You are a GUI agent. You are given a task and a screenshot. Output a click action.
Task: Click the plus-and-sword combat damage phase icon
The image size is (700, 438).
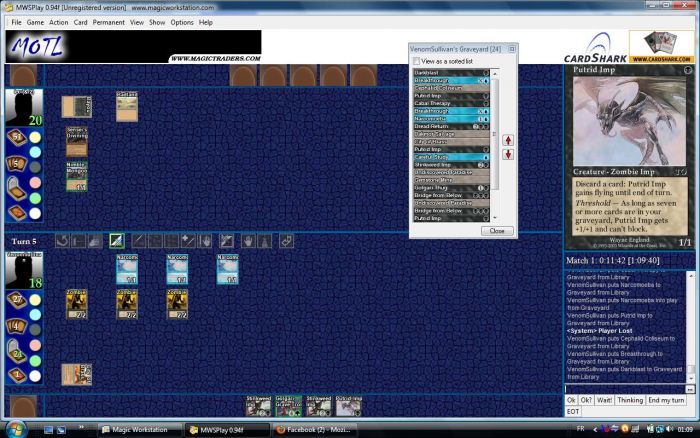(188, 241)
